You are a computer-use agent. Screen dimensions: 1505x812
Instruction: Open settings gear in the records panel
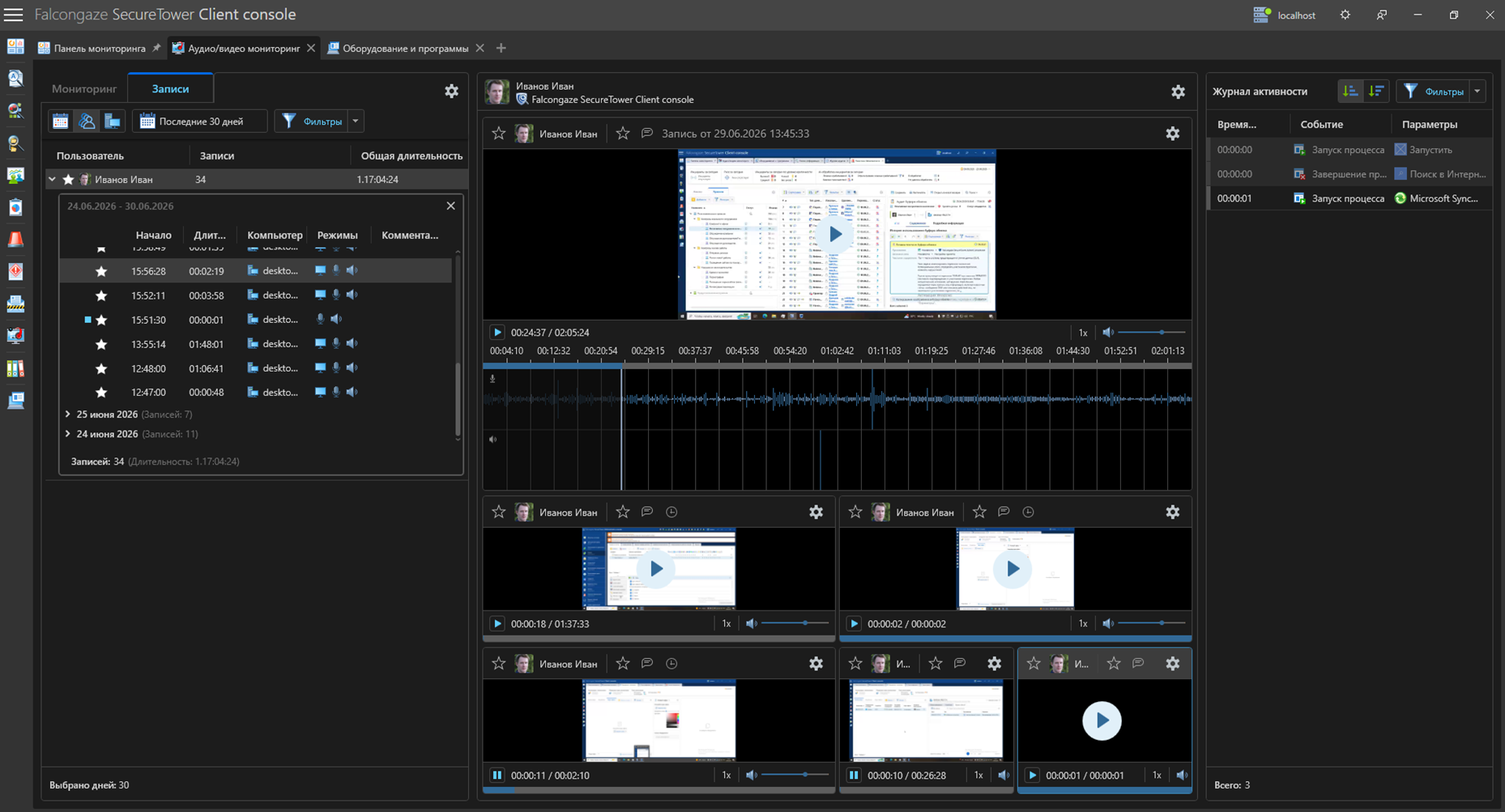(x=451, y=91)
